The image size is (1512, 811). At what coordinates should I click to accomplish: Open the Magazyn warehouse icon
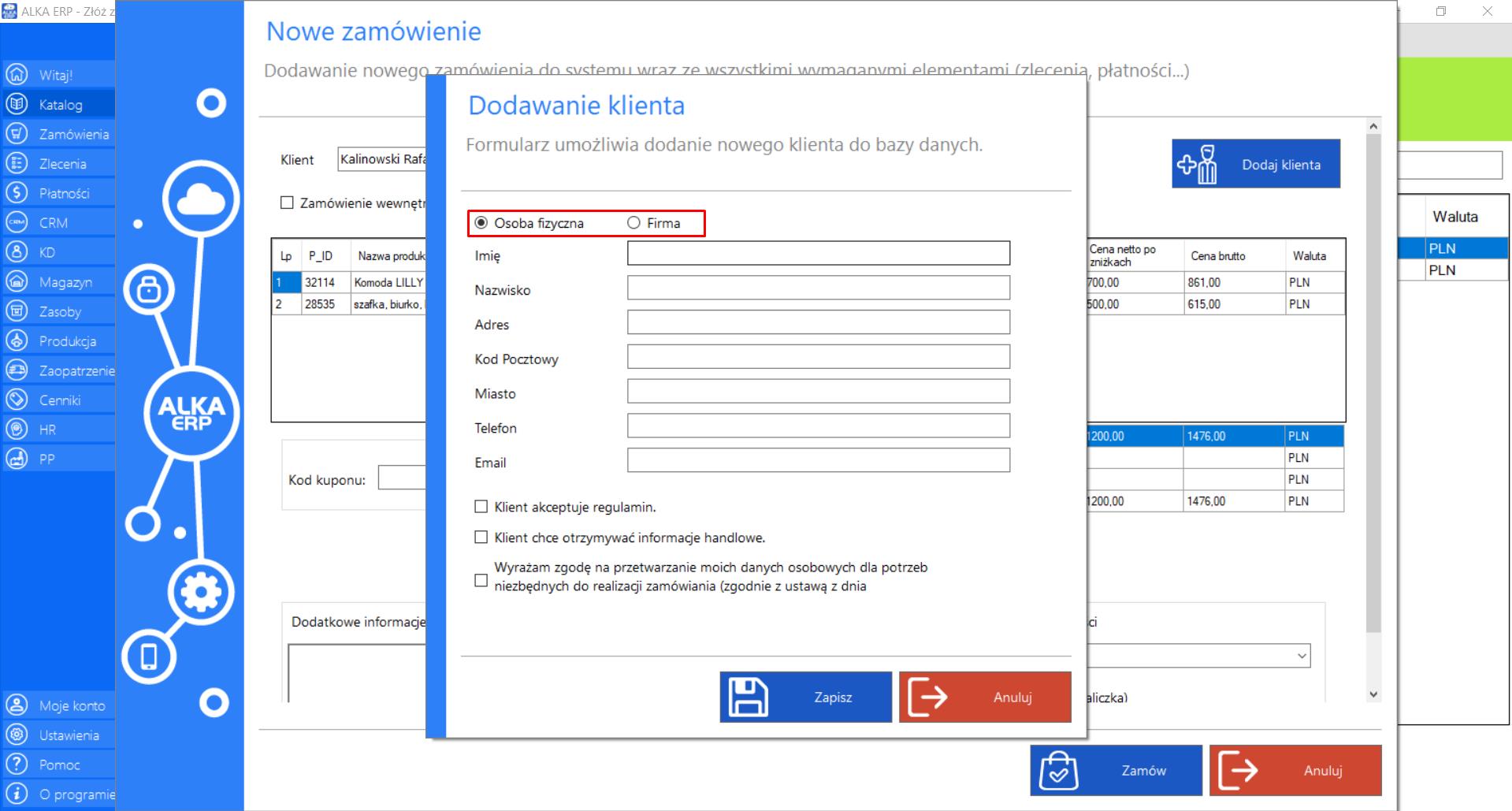pyautogui.click(x=17, y=281)
